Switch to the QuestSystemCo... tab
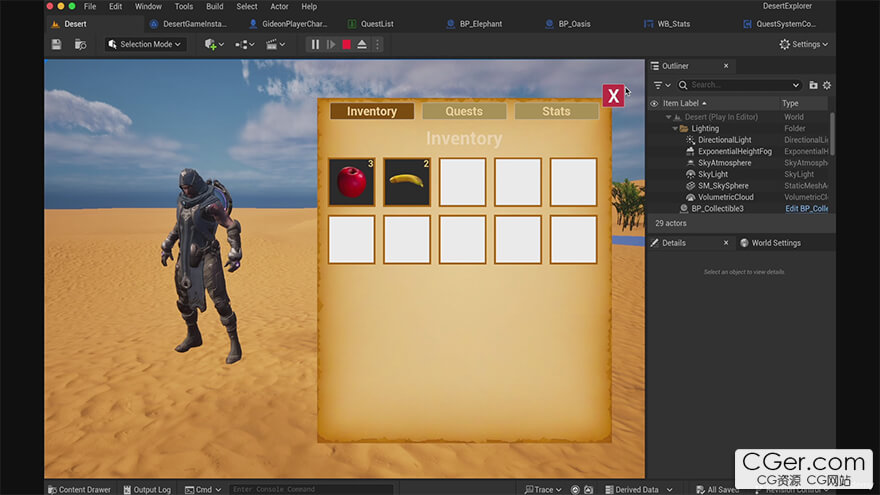The width and height of the screenshot is (880, 495). point(780,24)
